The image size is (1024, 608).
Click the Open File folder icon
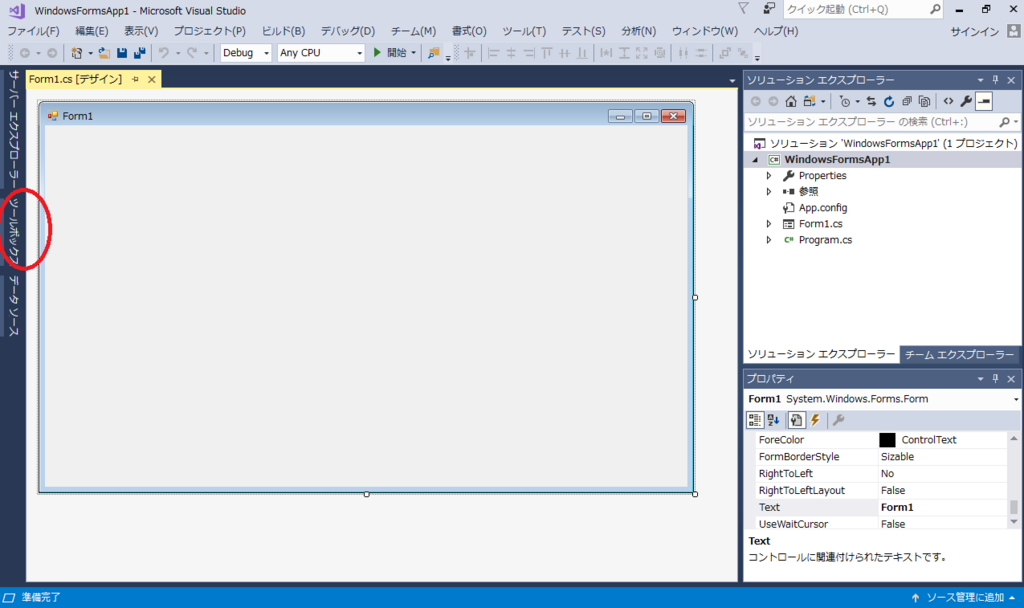coord(104,53)
